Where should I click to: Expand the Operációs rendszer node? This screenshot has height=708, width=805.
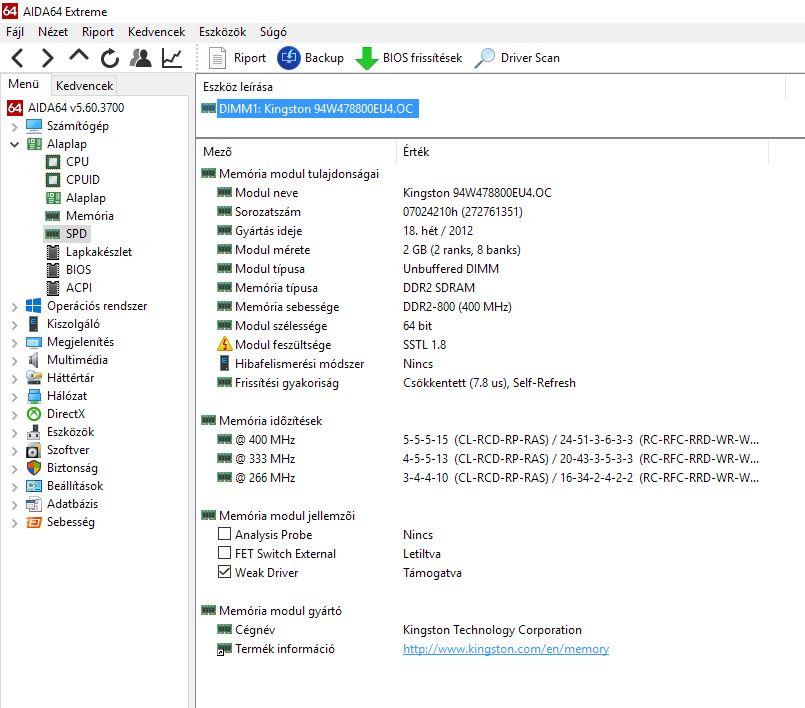click(x=14, y=307)
